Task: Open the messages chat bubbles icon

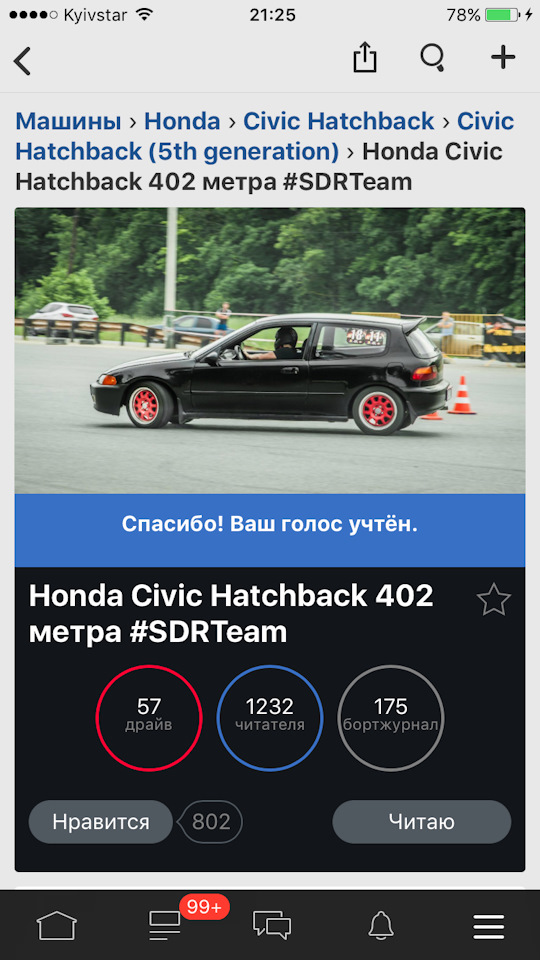Action: click(x=272, y=924)
